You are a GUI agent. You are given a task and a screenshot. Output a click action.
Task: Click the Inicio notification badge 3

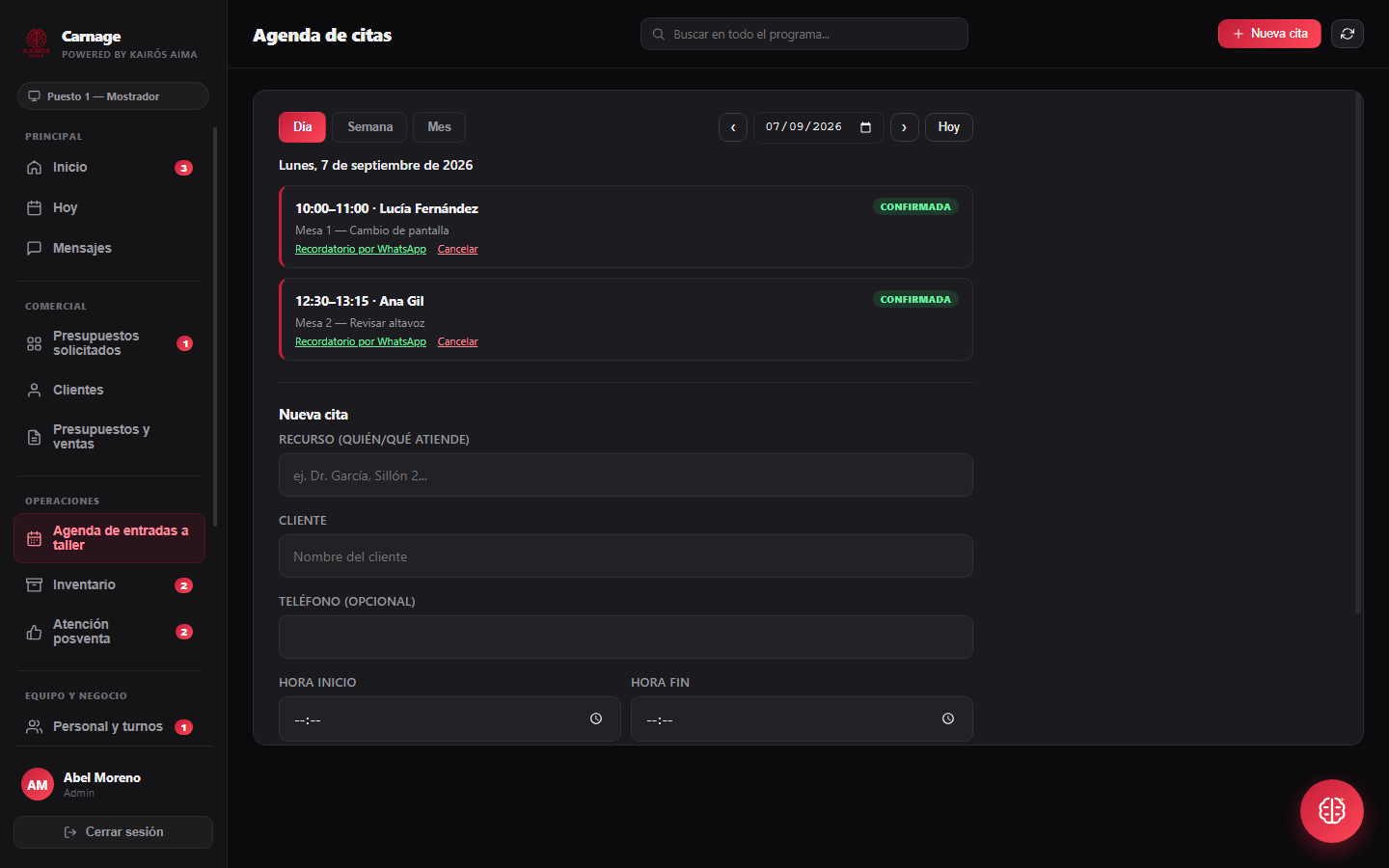click(x=183, y=168)
